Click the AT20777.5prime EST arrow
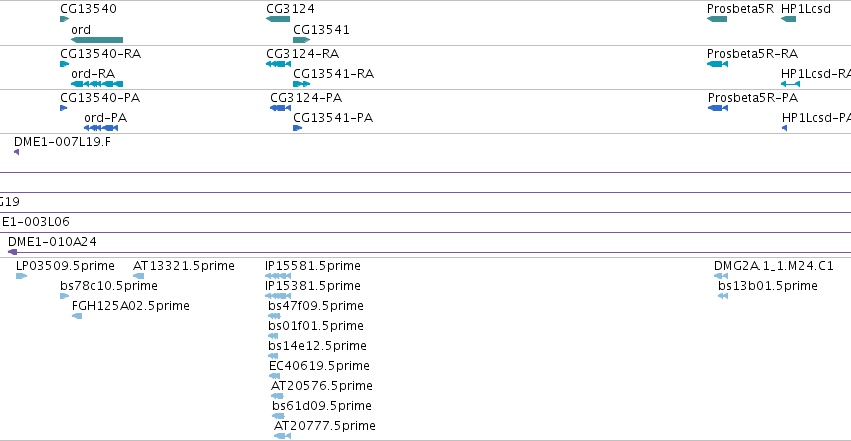The height and width of the screenshot is (441, 851). tap(282, 436)
